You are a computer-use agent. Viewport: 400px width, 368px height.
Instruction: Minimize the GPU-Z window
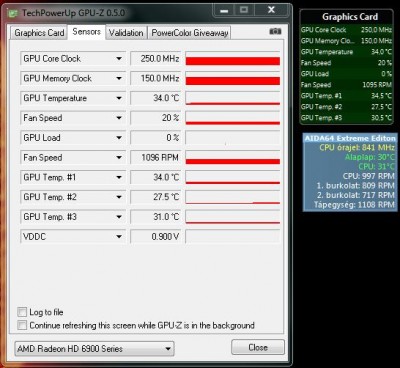tap(224, 11)
